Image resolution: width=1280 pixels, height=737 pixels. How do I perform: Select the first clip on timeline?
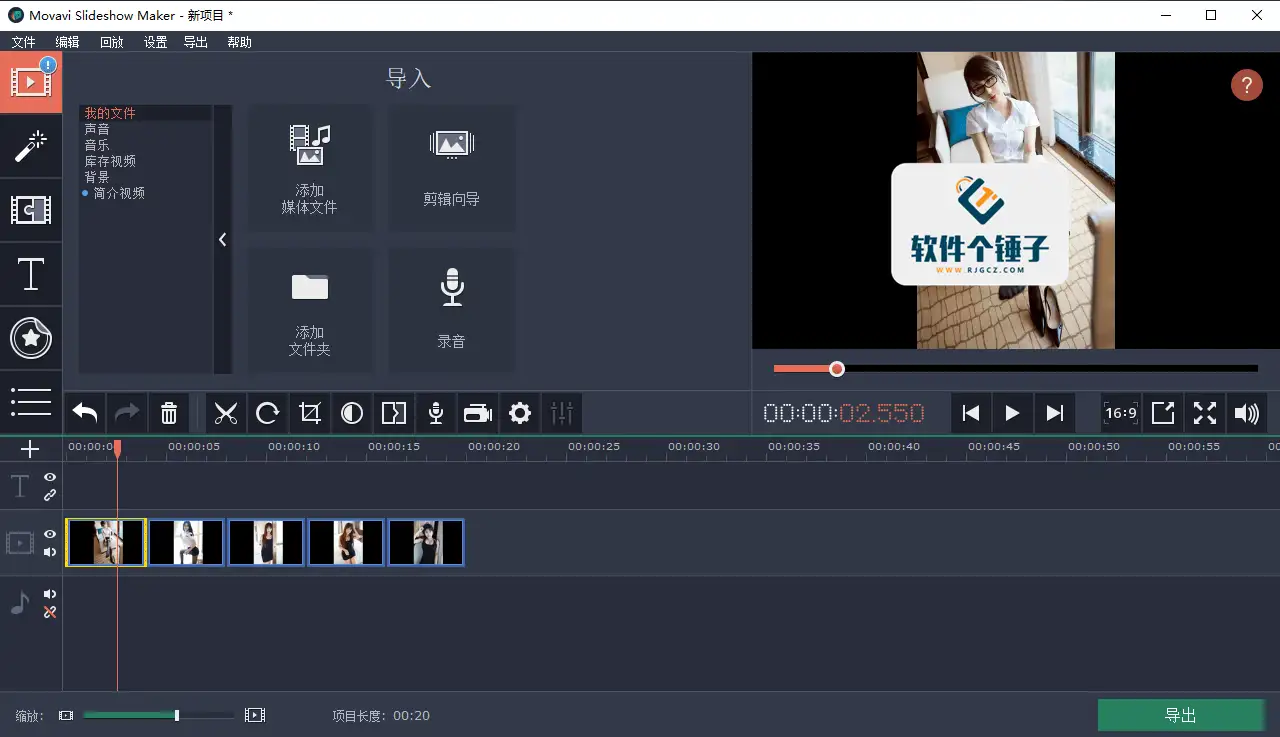coord(106,542)
